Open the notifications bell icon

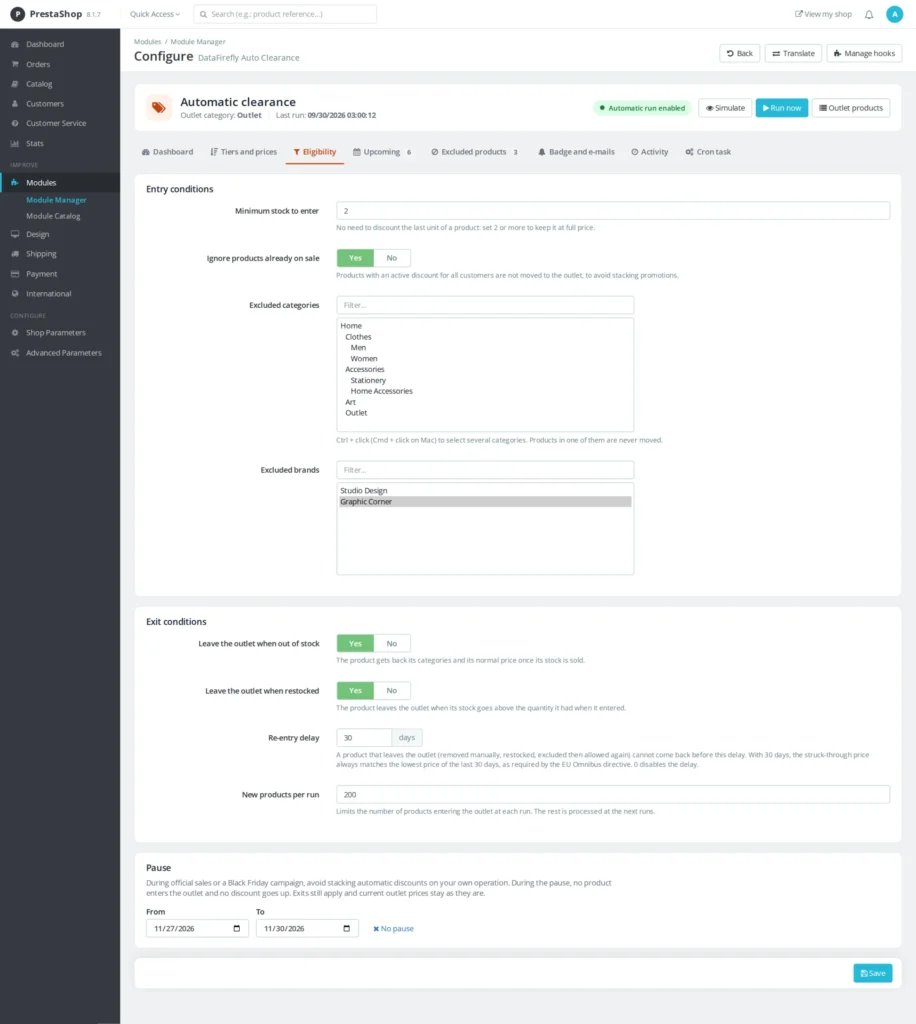click(x=869, y=14)
